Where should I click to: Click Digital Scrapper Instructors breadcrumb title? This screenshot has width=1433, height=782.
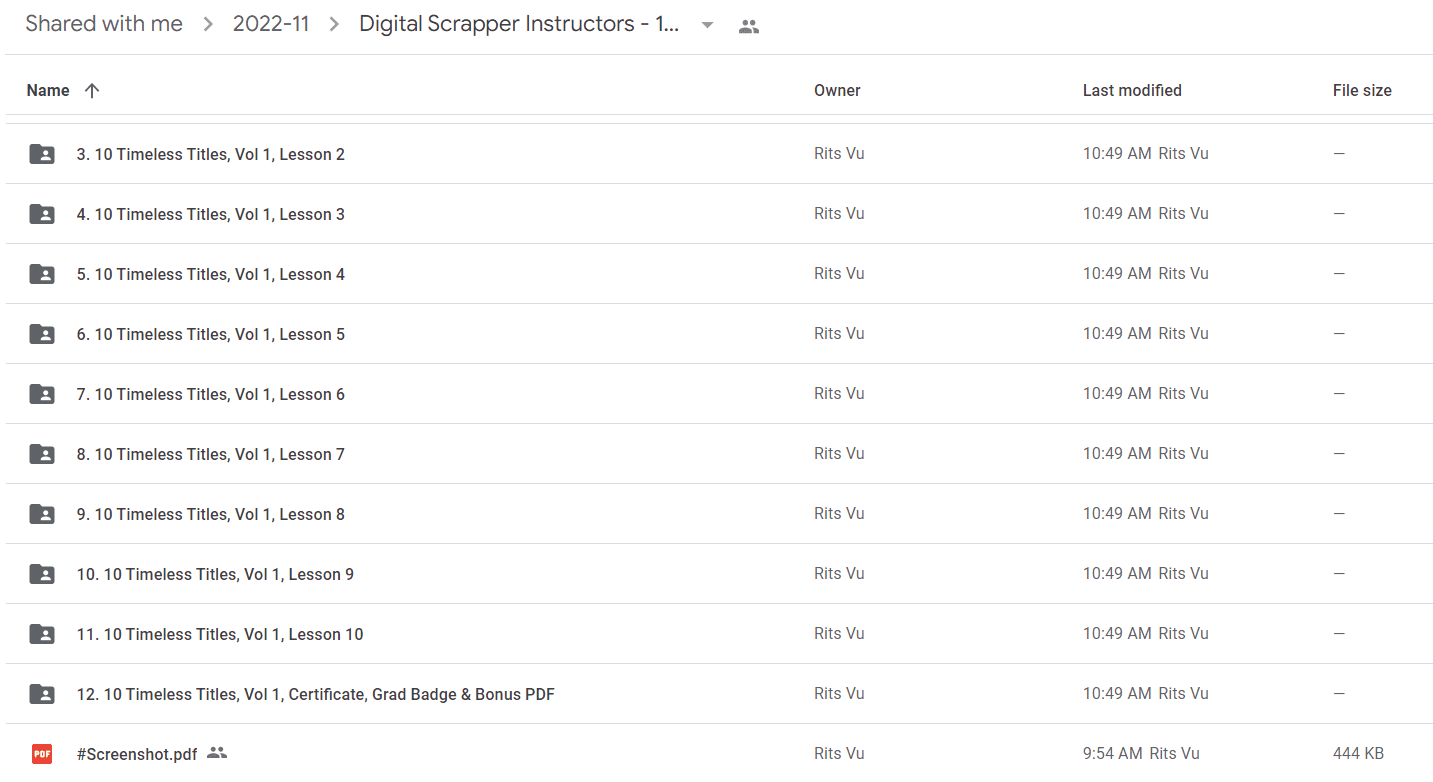coord(519,25)
